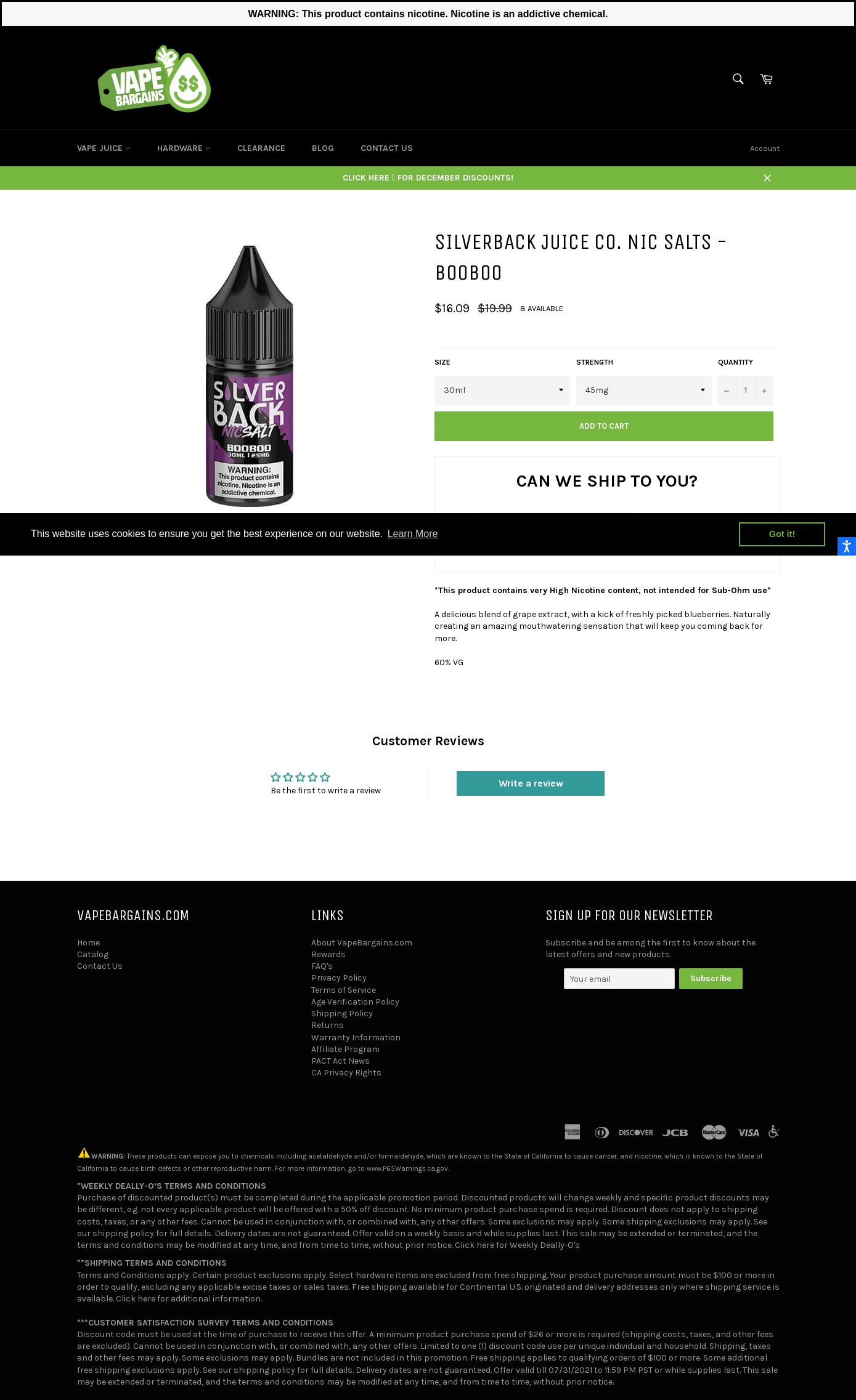Viewport: 856px width, 1400px height.
Task: Expand the Vape Juice menu
Action: [104, 148]
